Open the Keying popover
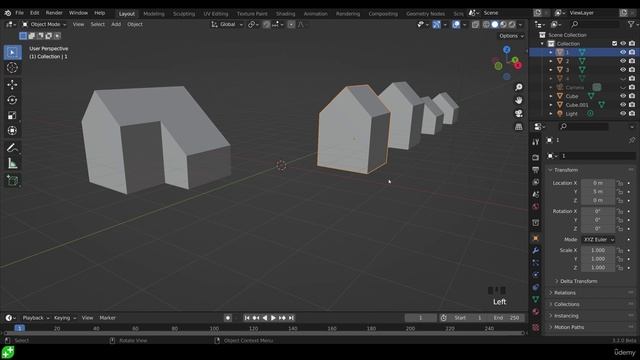Viewport: 640px width, 360px height. click(x=65, y=318)
